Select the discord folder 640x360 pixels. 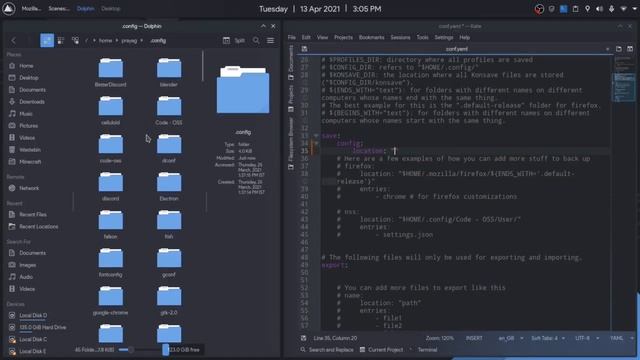111,186
